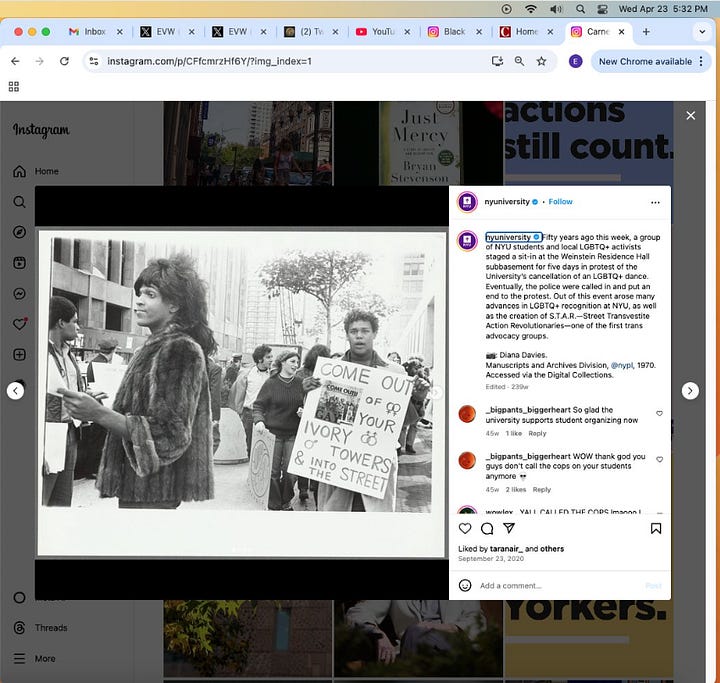The image size is (720, 683).
Task: Open the site information icon
Action: point(94,61)
